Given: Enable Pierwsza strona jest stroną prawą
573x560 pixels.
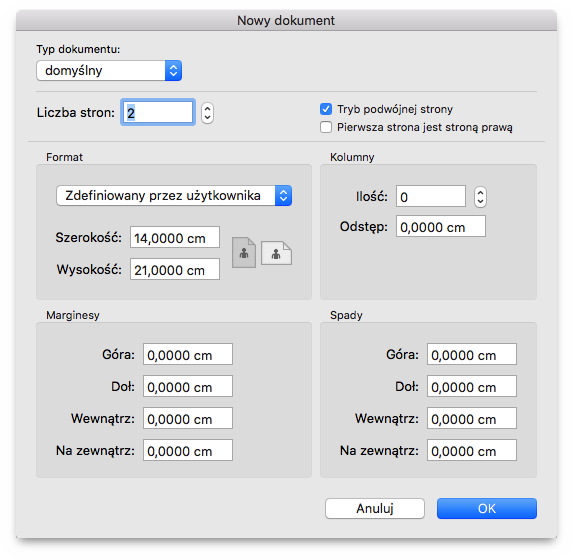Looking at the screenshot, I should pos(326,127).
